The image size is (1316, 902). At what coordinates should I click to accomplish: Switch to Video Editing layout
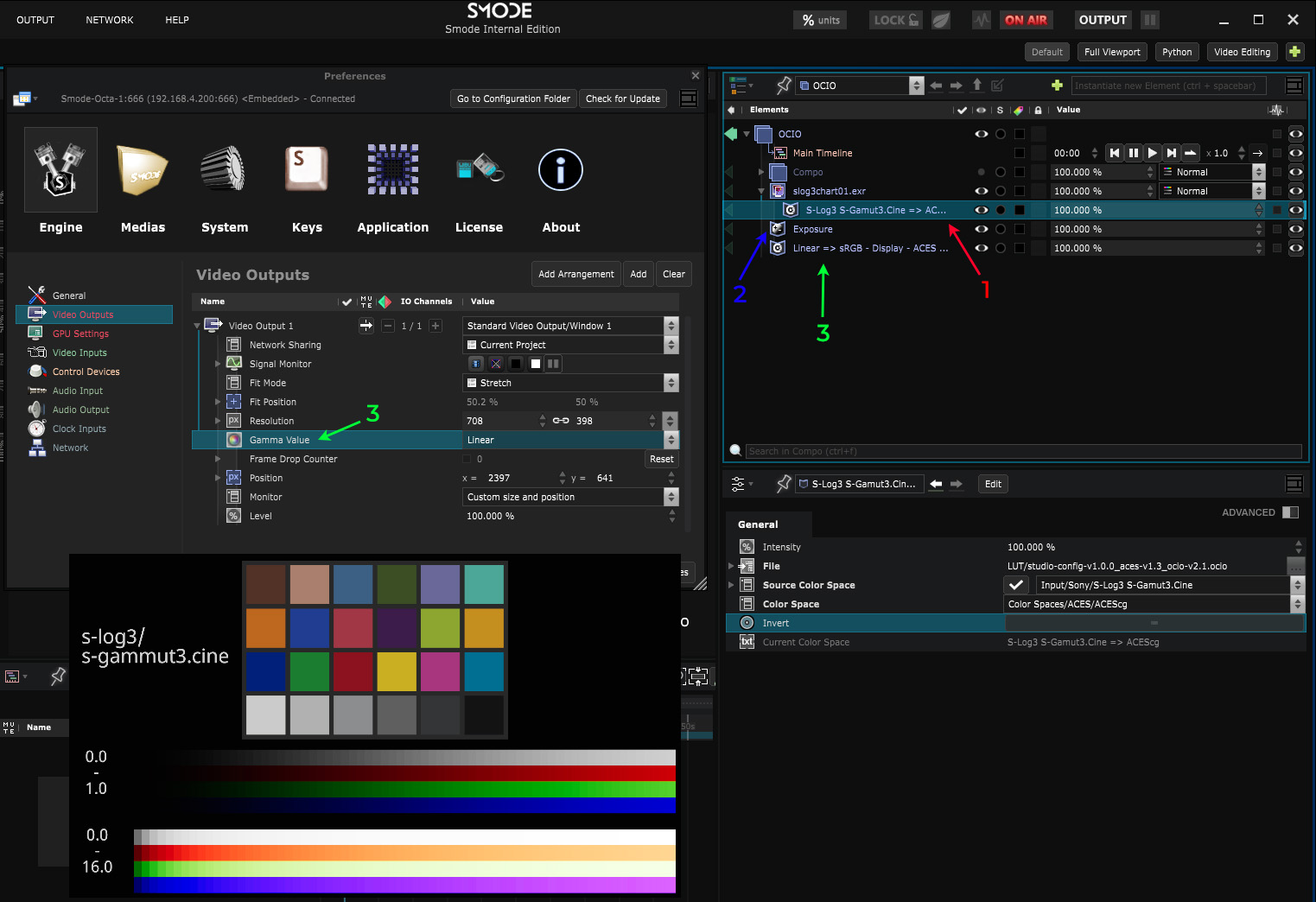pyautogui.click(x=1242, y=52)
